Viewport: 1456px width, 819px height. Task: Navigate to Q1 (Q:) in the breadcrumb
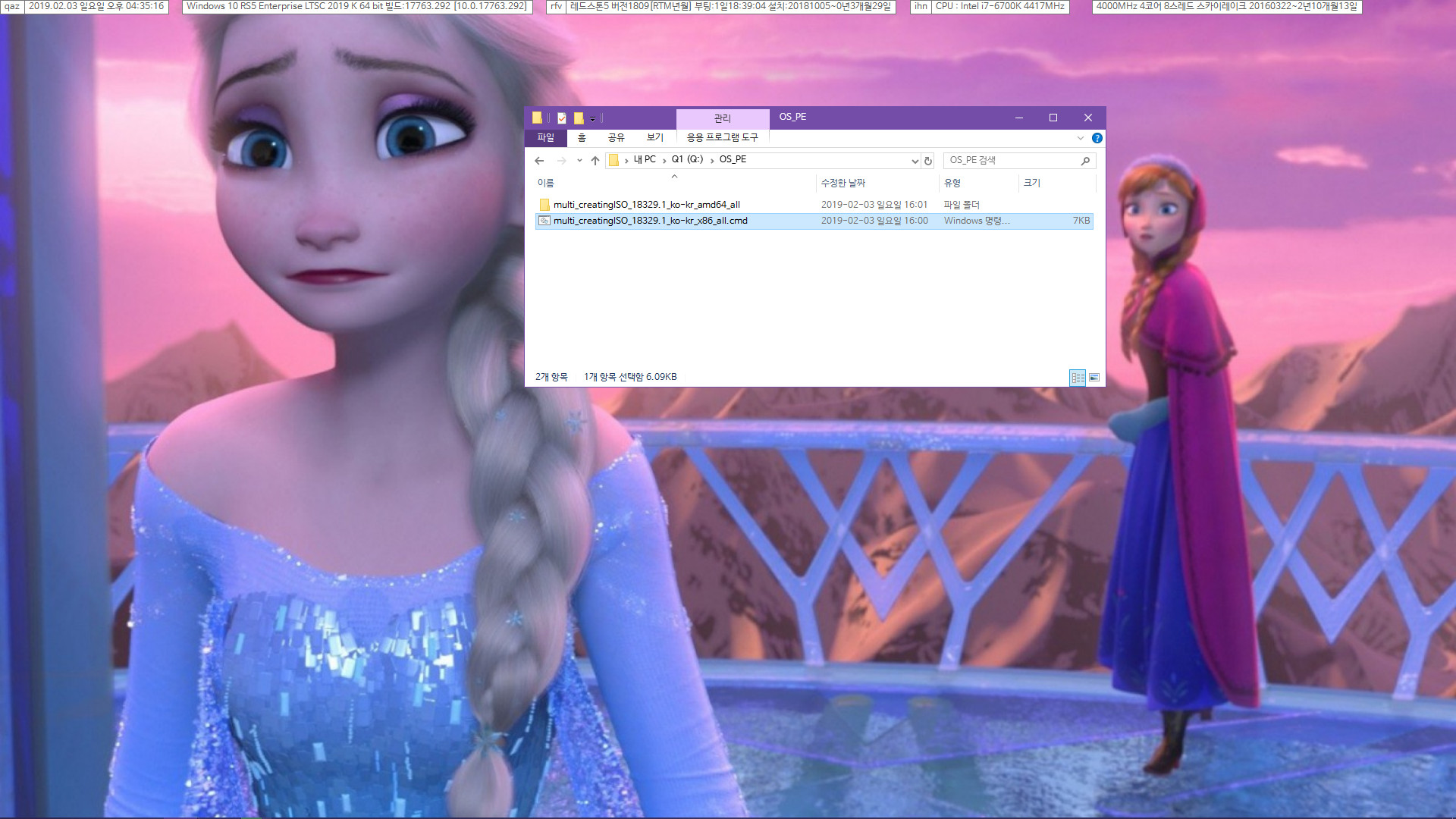(687, 159)
